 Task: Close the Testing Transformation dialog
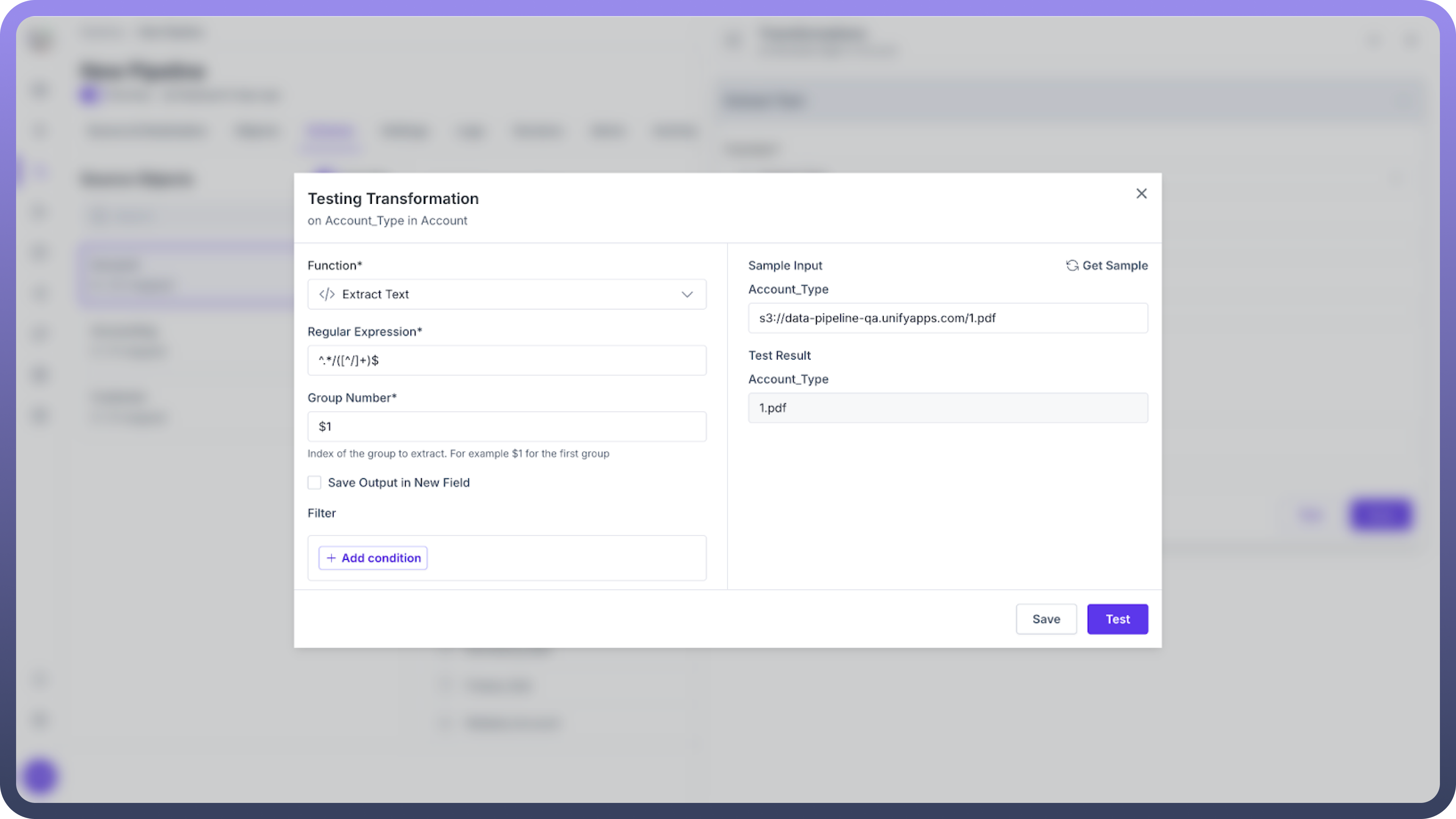point(1141,194)
